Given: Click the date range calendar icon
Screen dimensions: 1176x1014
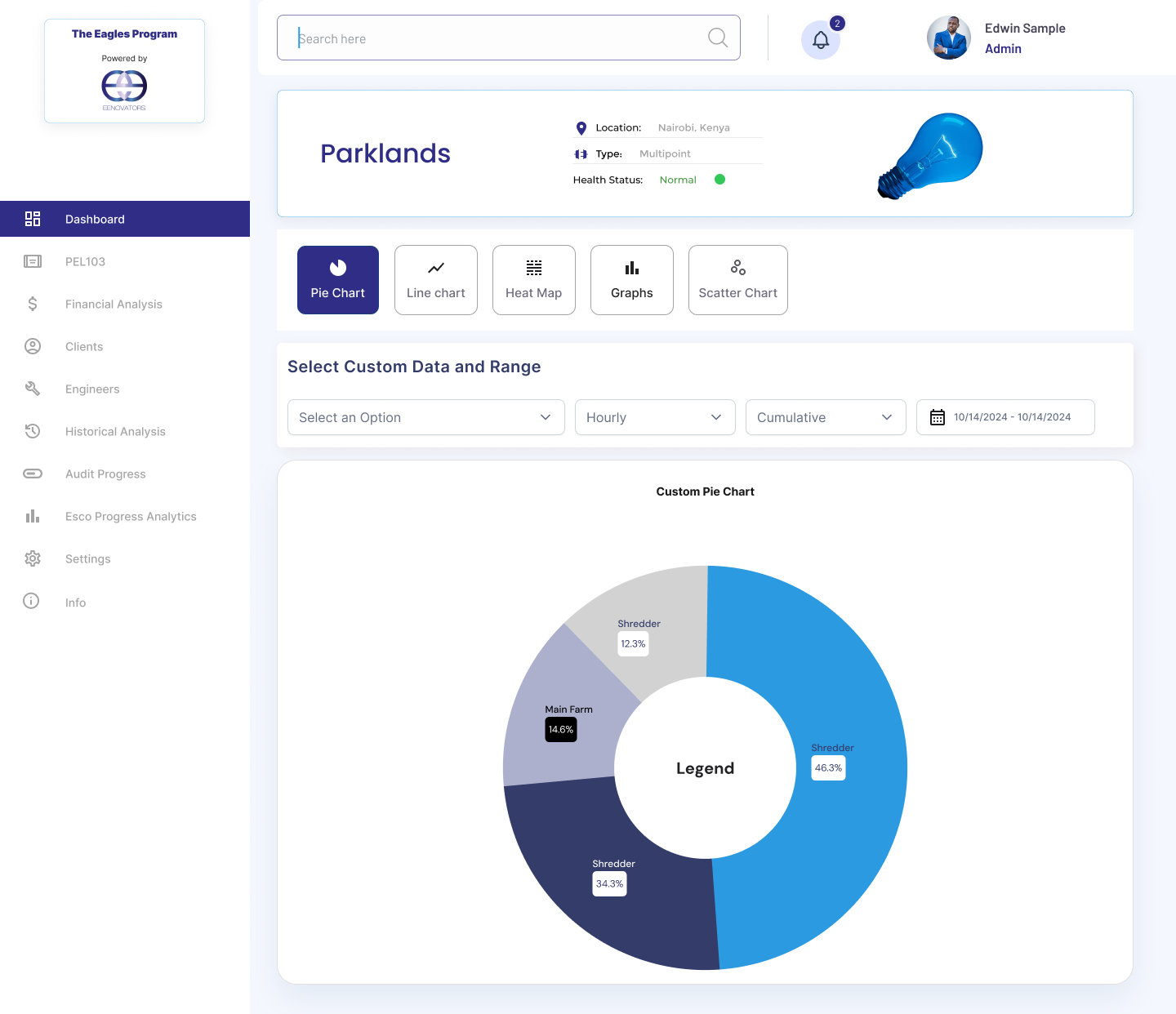Looking at the screenshot, I should (938, 417).
